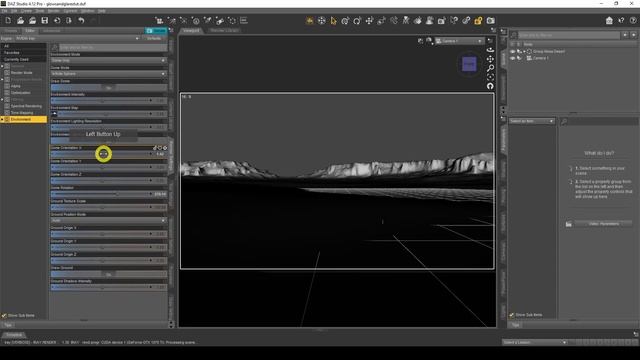Image resolution: width=640 pixels, height=360 pixels.
Task: Switch to the Render Library tab
Action: (x=224, y=31)
